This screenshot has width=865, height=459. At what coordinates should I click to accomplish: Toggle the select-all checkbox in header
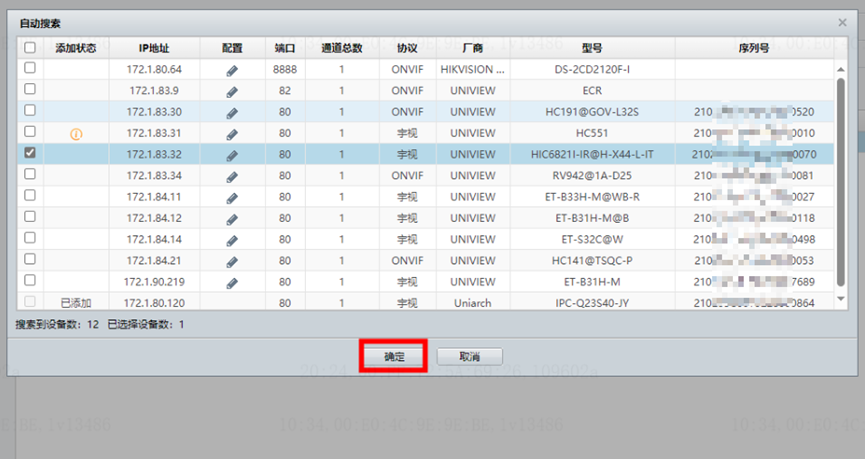coord(30,47)
